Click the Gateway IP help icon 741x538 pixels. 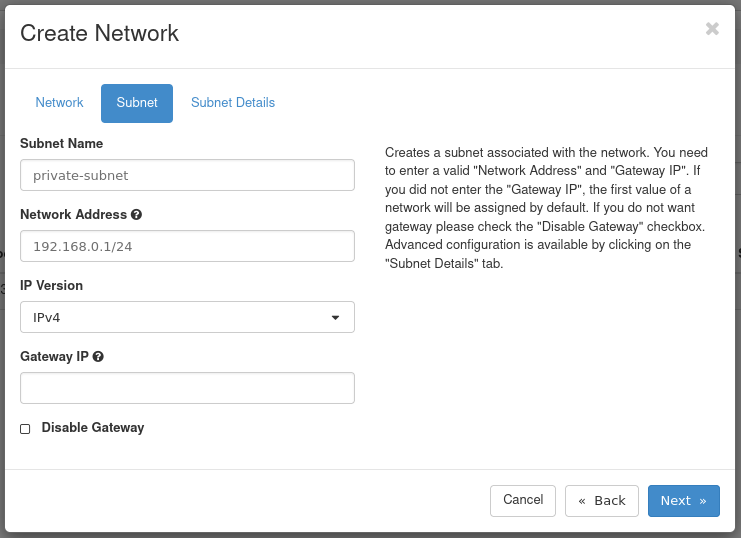[98, 357]
